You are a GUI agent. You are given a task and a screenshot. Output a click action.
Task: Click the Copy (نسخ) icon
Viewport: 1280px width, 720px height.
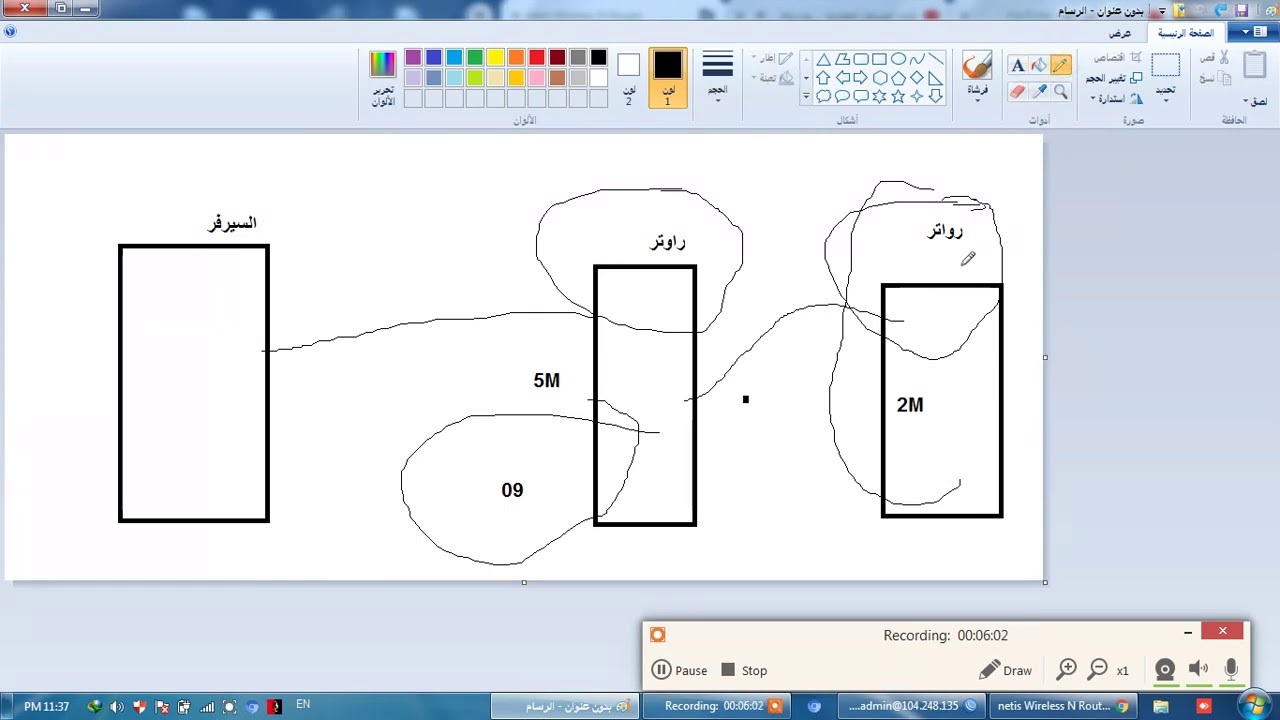tap(1223, 78)
